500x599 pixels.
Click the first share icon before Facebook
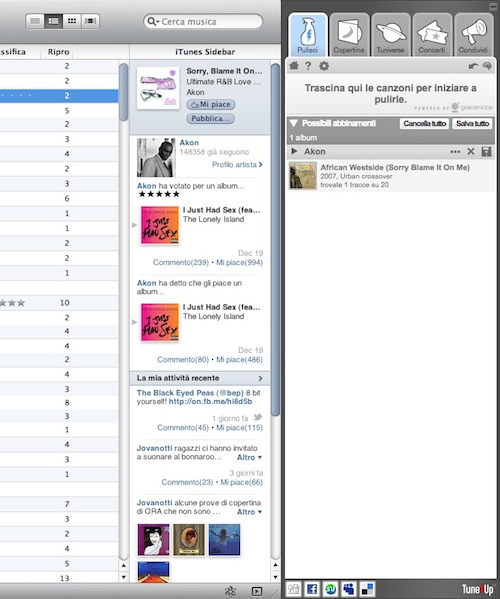[293, 589]
